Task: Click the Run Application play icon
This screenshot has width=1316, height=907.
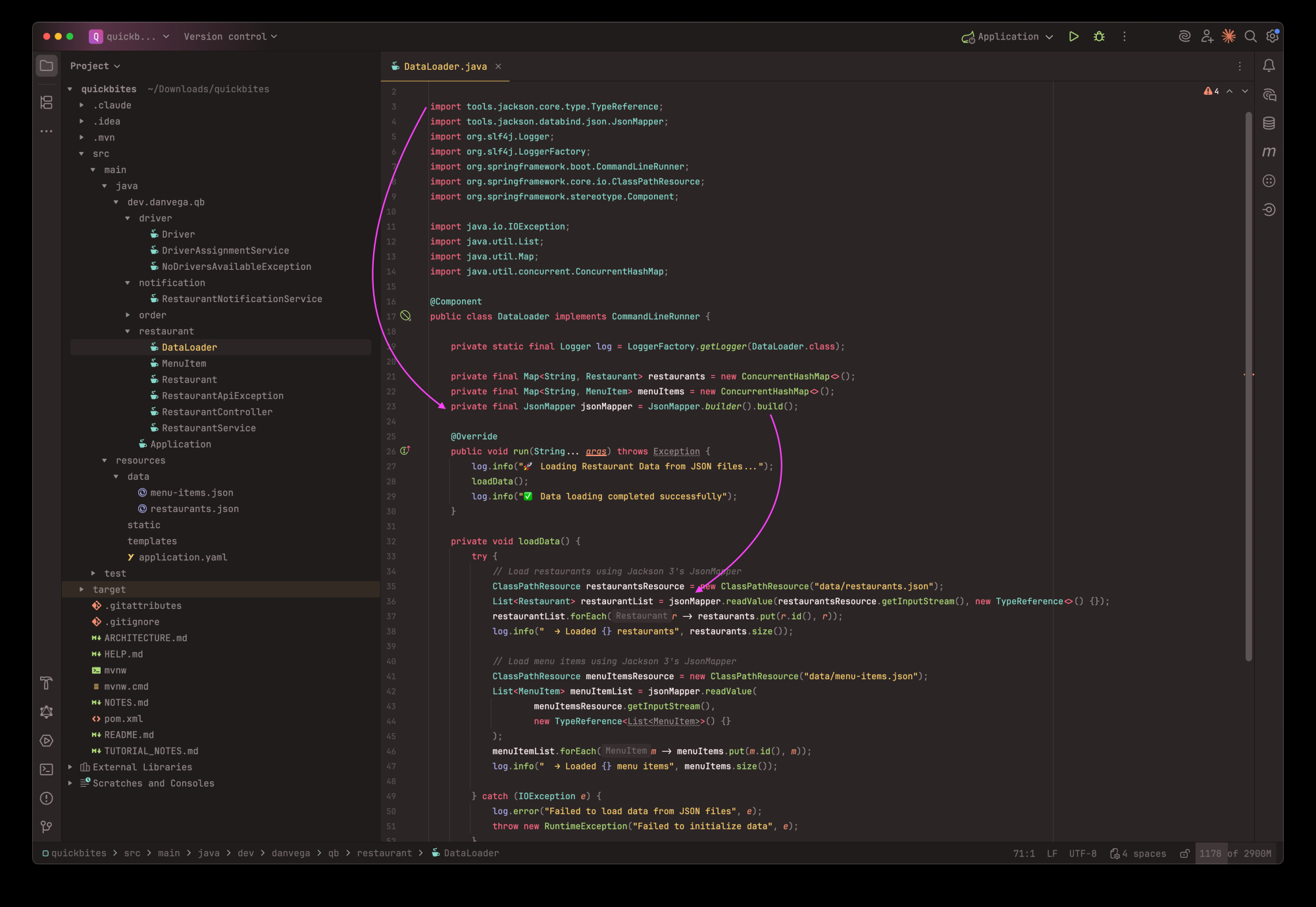Action: (1073, 37)
